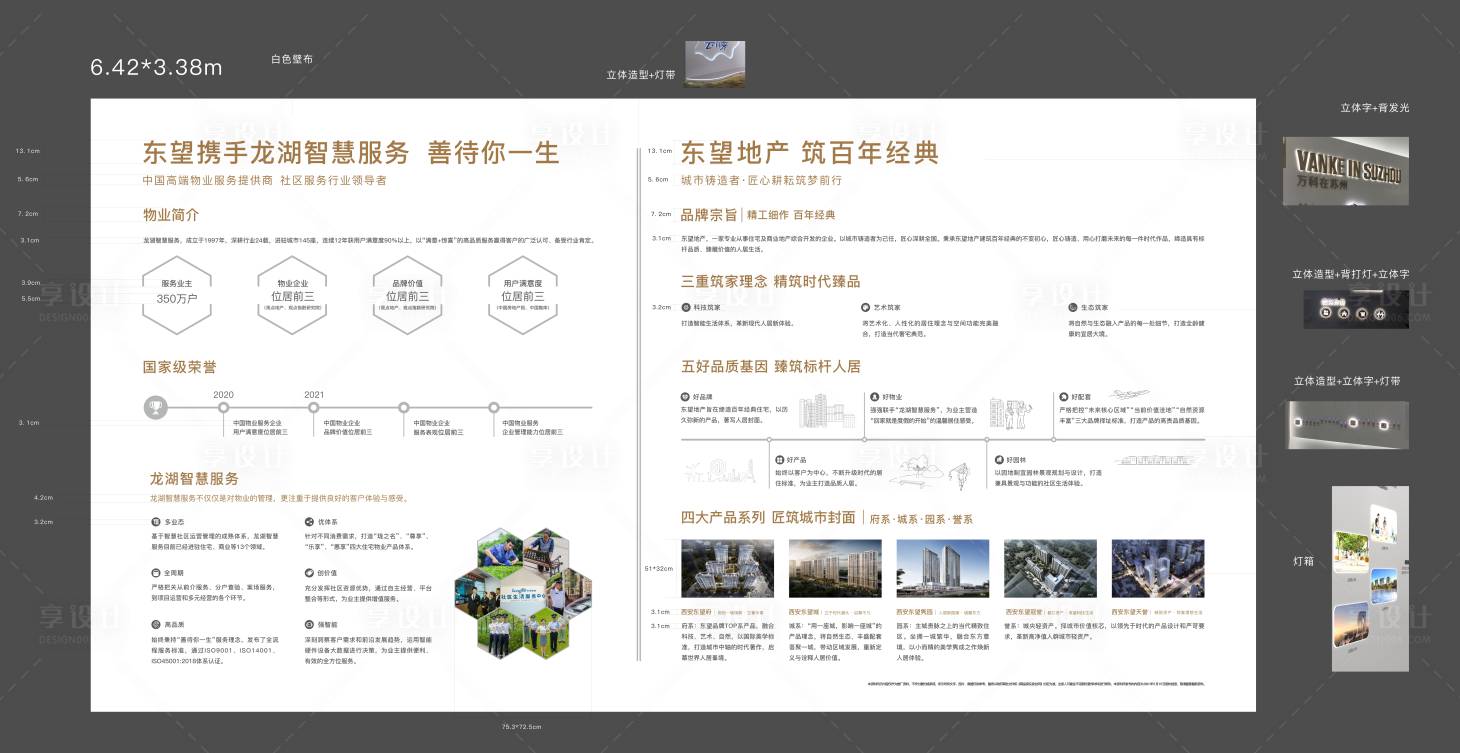Click the 2021 timeline marker dot
Image resolution: width=1460 pixels, height=753 pixels.
pyautogui.click(x=314, y=407)
